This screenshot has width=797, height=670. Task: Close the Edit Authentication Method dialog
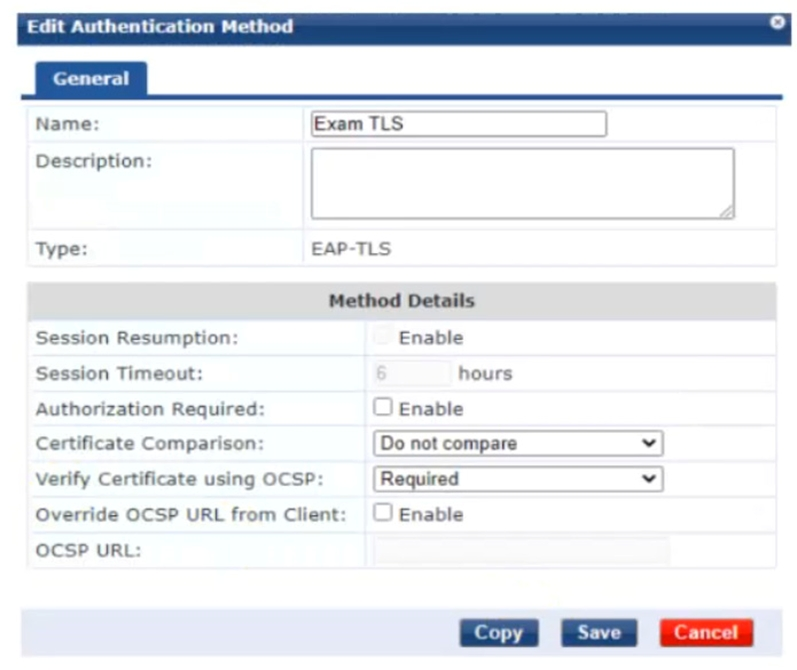pos(777,22)
